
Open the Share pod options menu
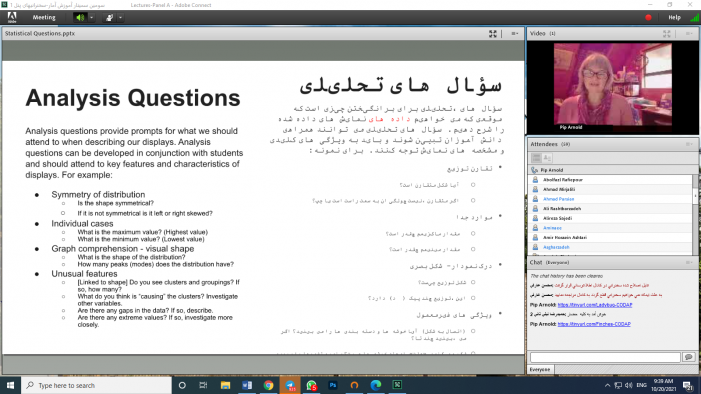pos(515,34)
